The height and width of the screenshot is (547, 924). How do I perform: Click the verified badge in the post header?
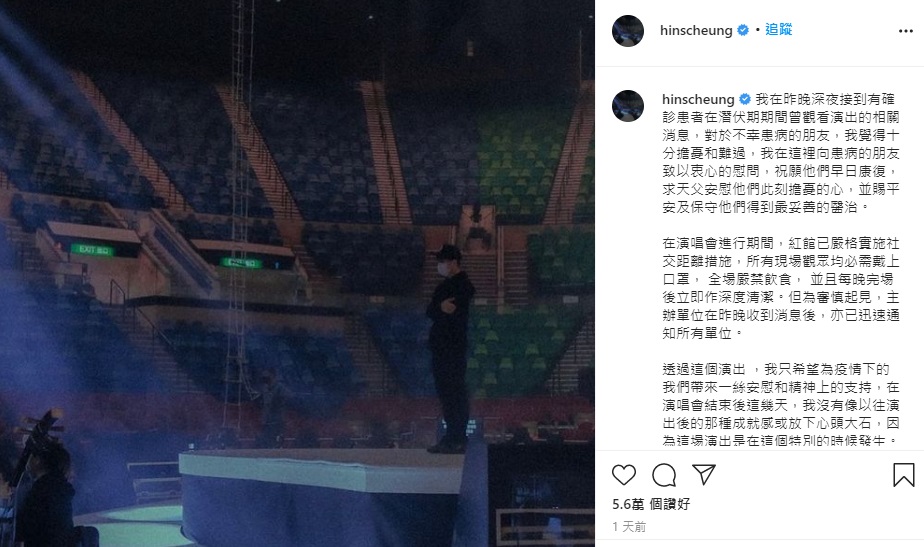click(743, 30)
